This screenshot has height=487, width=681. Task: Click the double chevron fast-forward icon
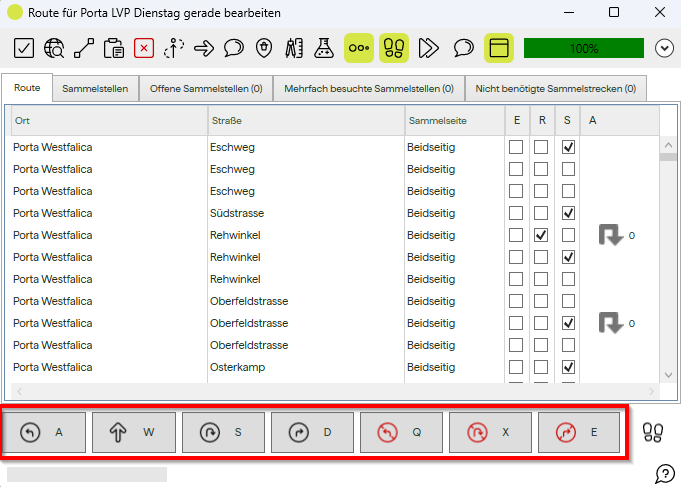click(429, 47)
